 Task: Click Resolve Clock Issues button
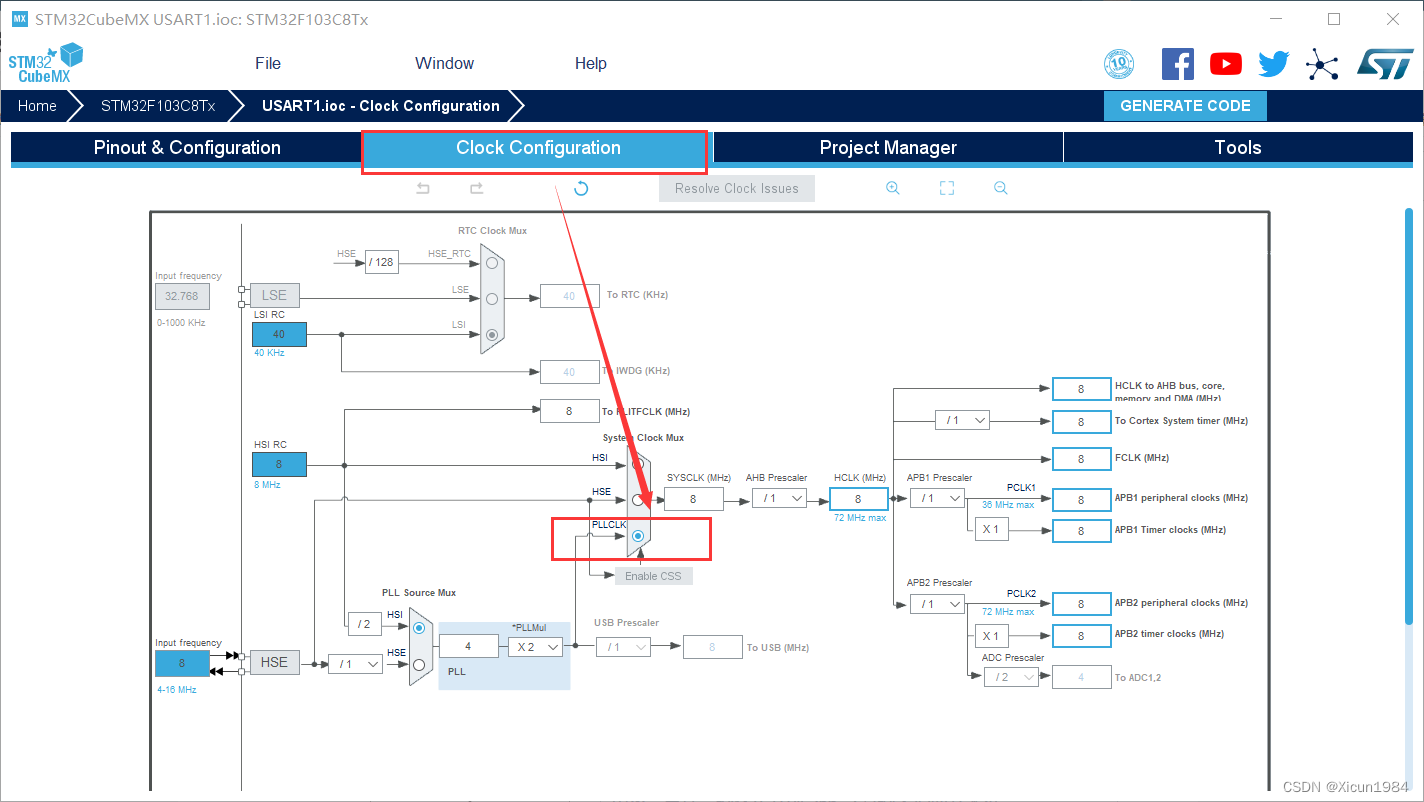(737, 188)
